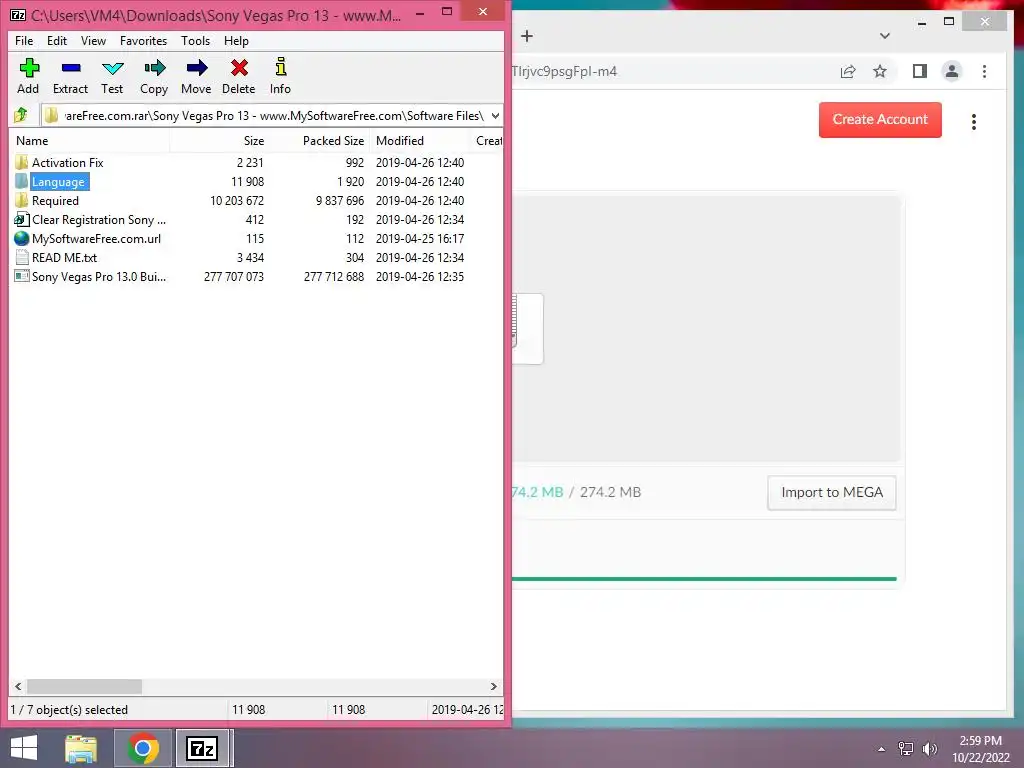This screenshot has height=768, width=1024.
Task: Click the MEGA download progress bar
Action: pos(704,579)
